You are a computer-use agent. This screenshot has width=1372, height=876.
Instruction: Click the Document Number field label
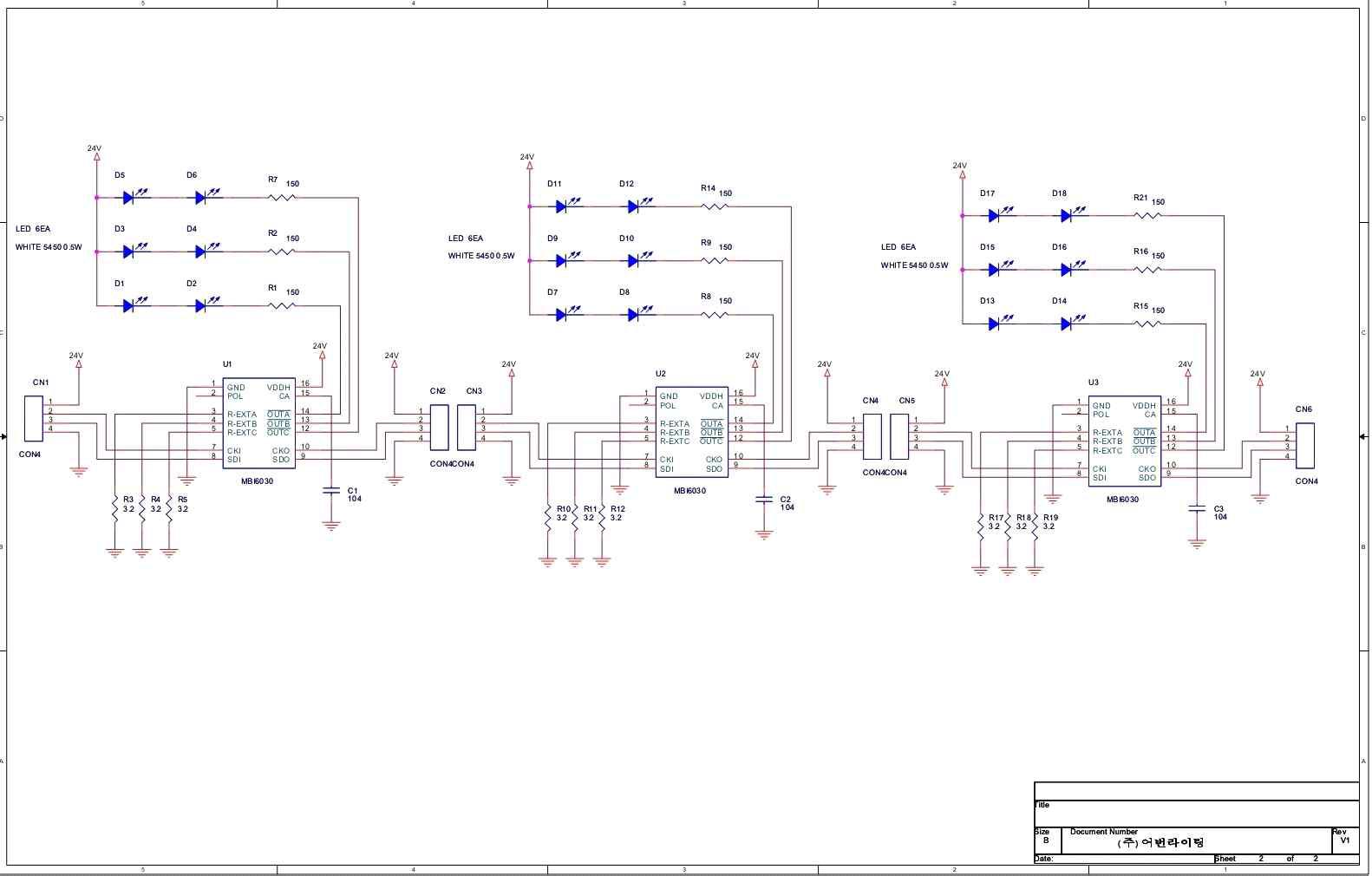[1103, 832]
